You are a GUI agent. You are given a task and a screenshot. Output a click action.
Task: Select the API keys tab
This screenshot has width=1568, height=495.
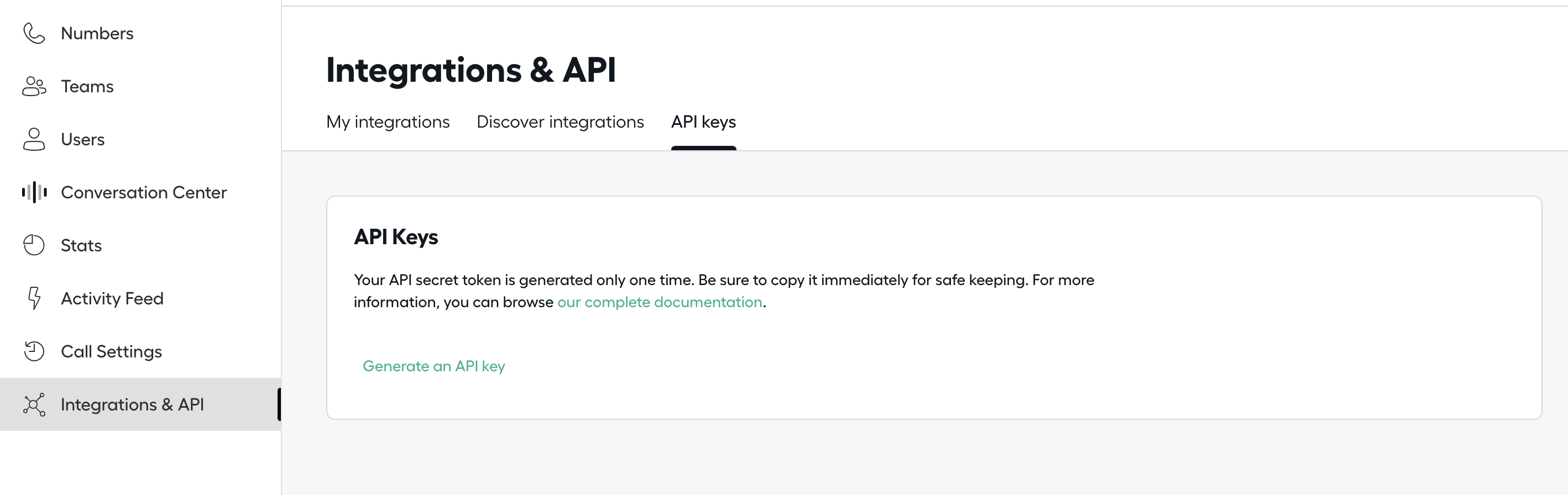(703, 122)
